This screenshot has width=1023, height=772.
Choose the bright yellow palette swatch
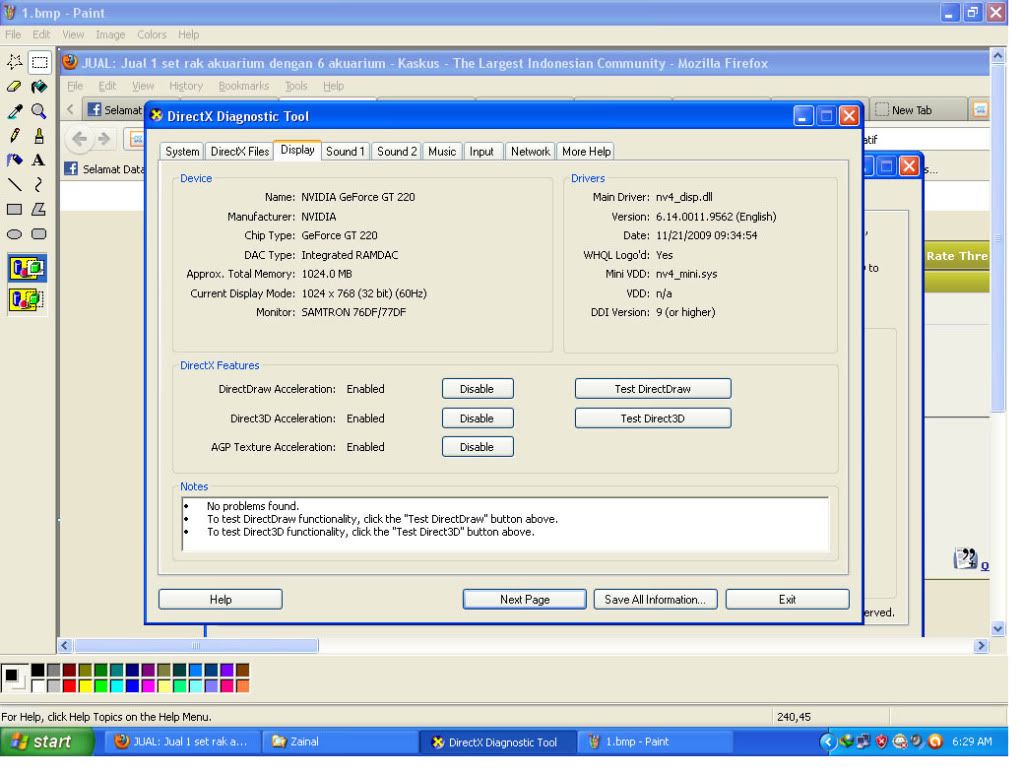tap(85, 686)
